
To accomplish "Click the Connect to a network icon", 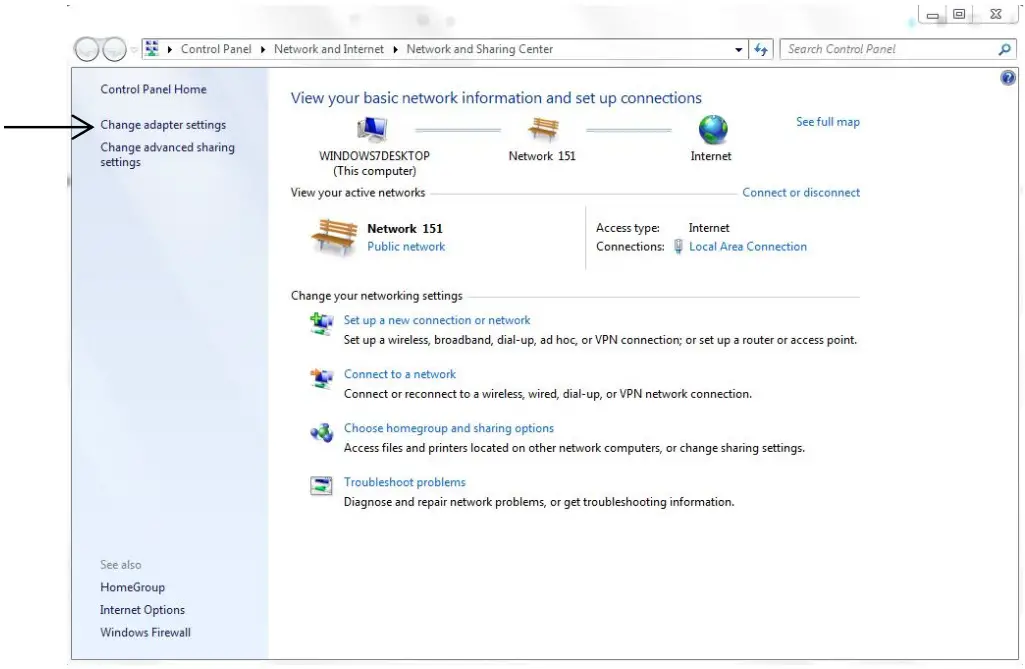I will click(321, 377).
